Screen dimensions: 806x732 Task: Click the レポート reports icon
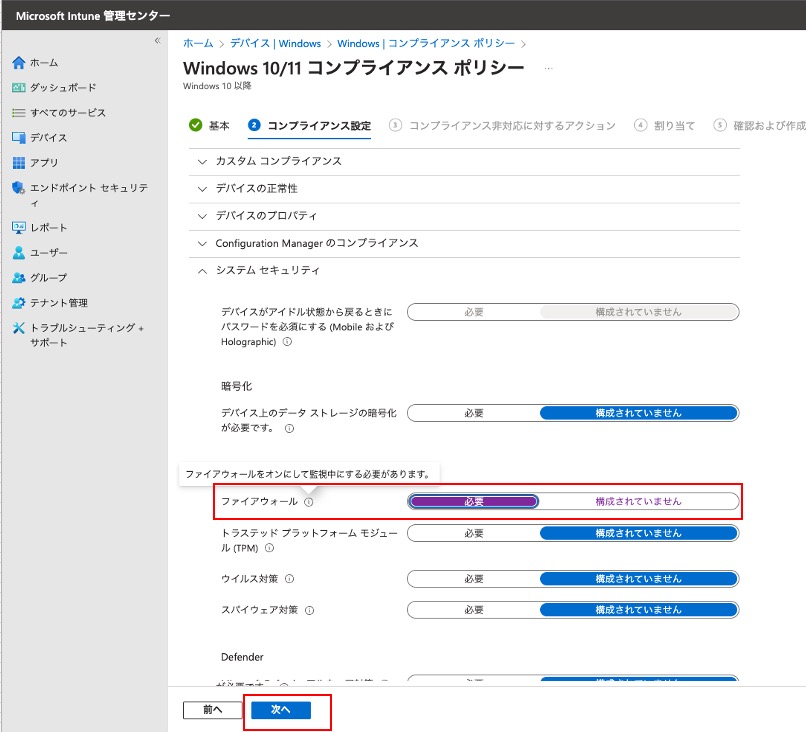coord(19,228)
